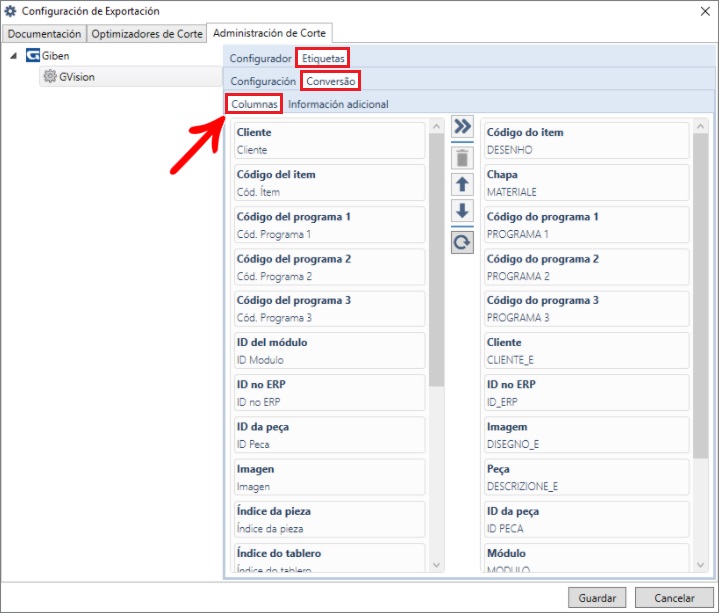Image resolution: width=719 pixels, height=613 pixels.
Task: Move selected column up with arrow icon
Action: 462,184
